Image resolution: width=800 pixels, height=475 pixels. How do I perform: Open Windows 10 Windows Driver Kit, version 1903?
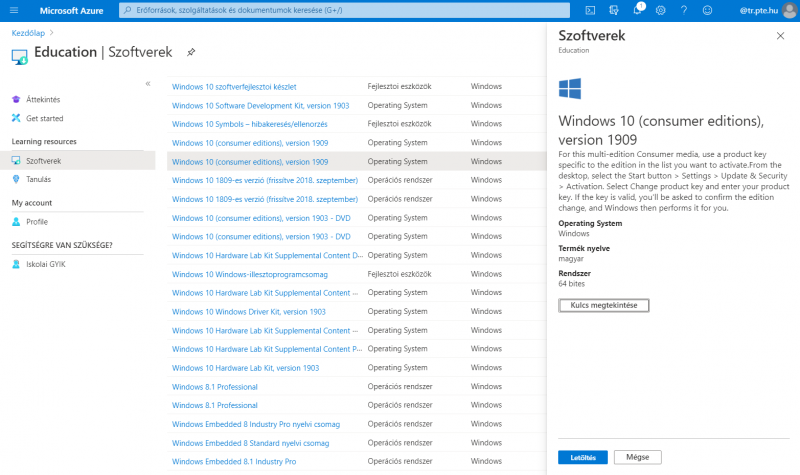[248, 312]
